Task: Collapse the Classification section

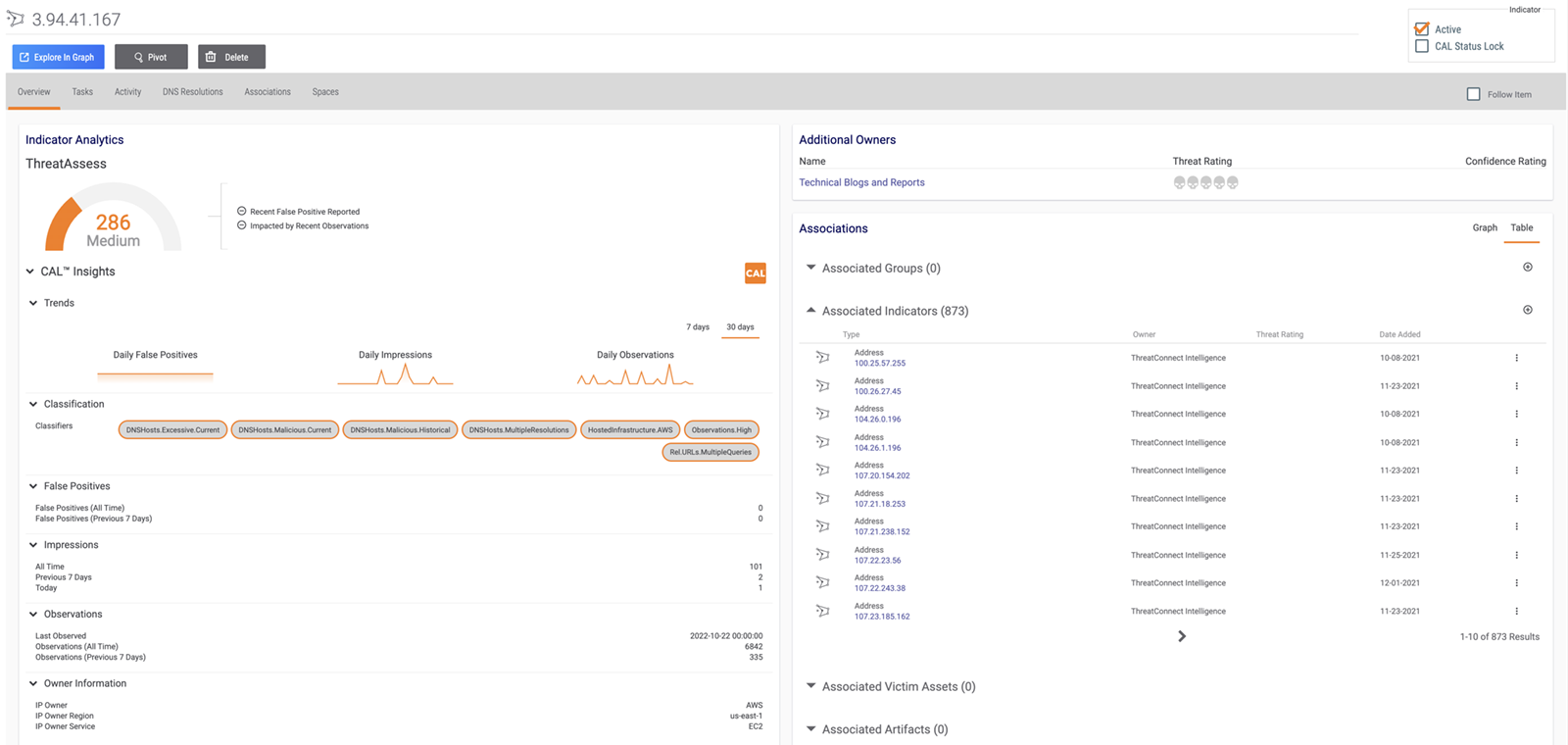Action: [33, 404]
